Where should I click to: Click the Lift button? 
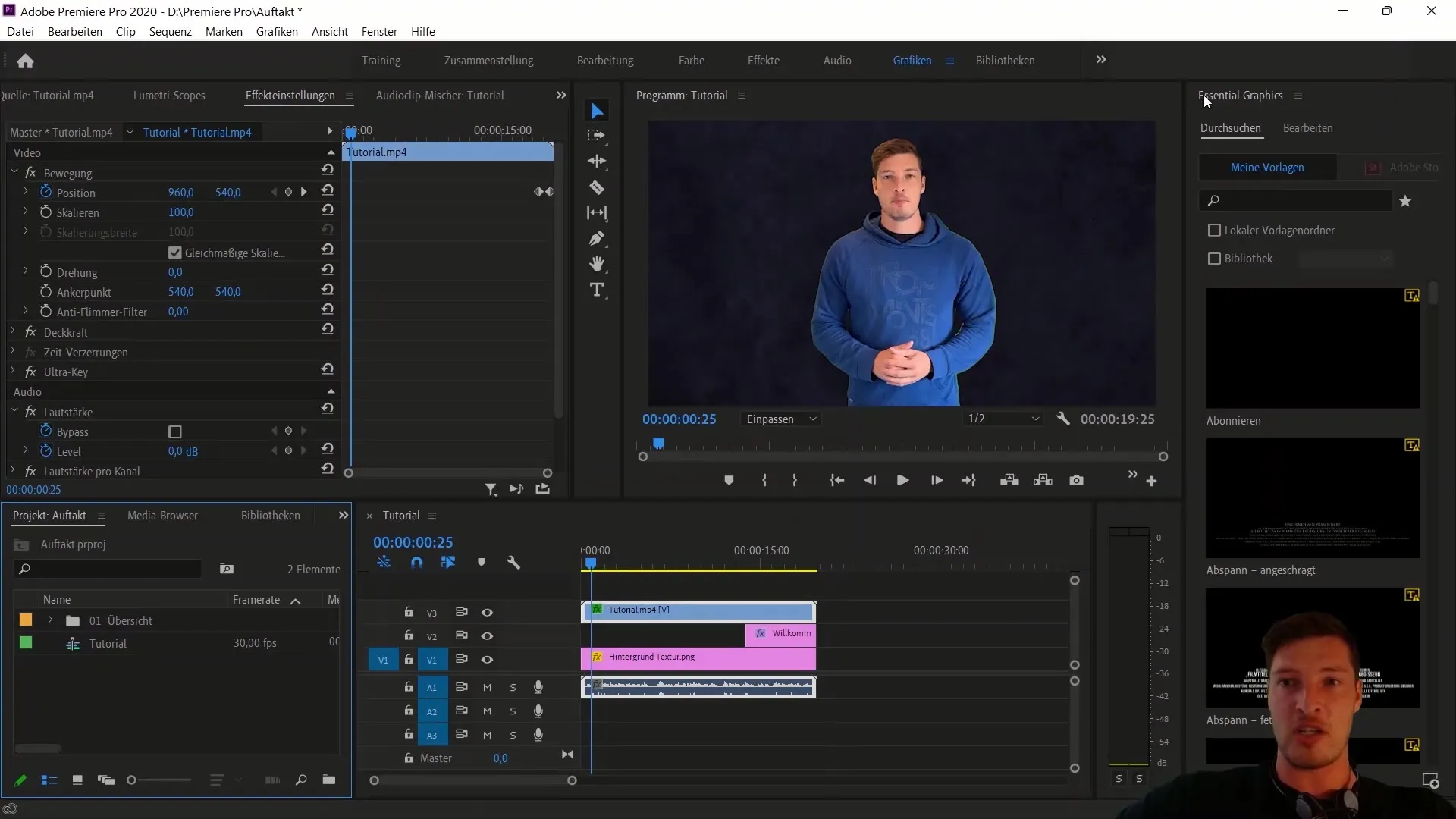(1009, 480)
